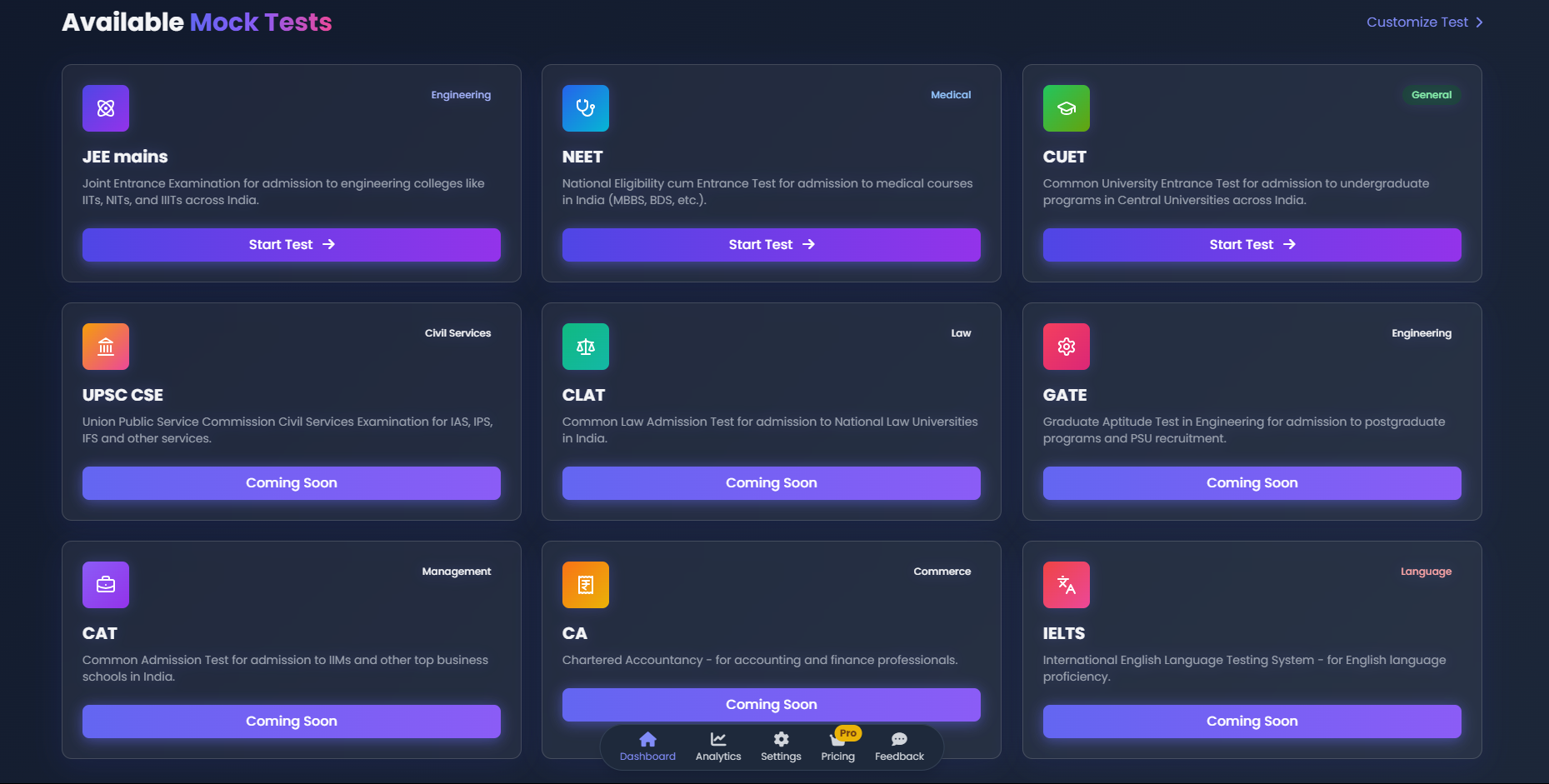This screenshot has height=784, width=1549.
Task: Click the Engineering tag on GATE card
Action: 1422,333
